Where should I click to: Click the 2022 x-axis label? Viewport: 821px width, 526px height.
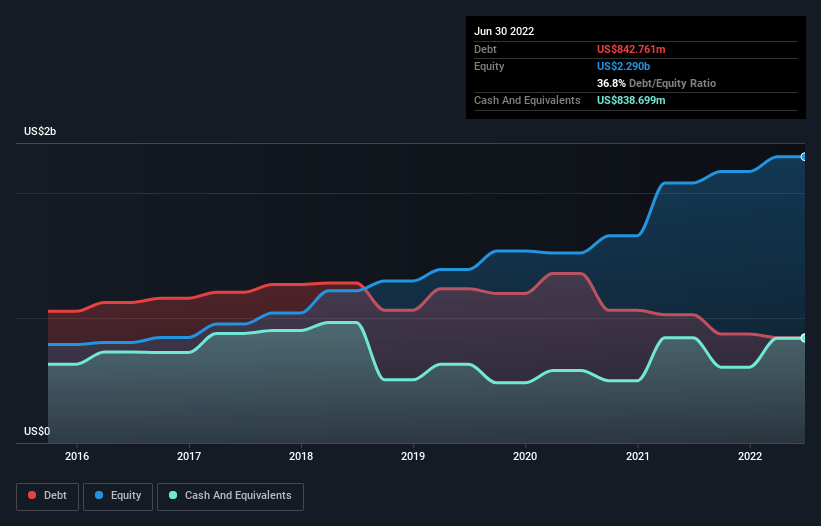pos(750,456)
